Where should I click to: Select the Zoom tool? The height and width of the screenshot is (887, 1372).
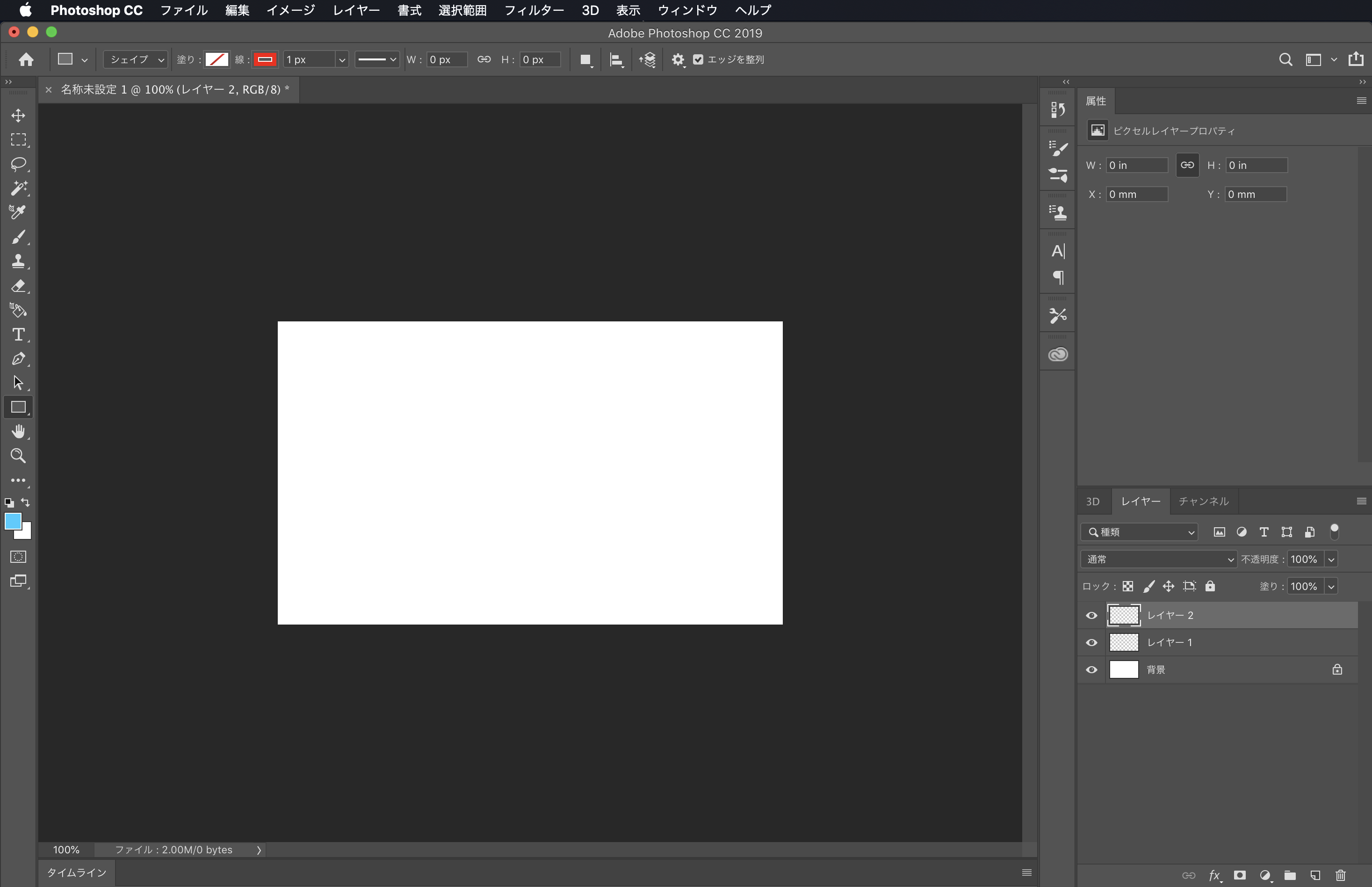coord(18,456)
